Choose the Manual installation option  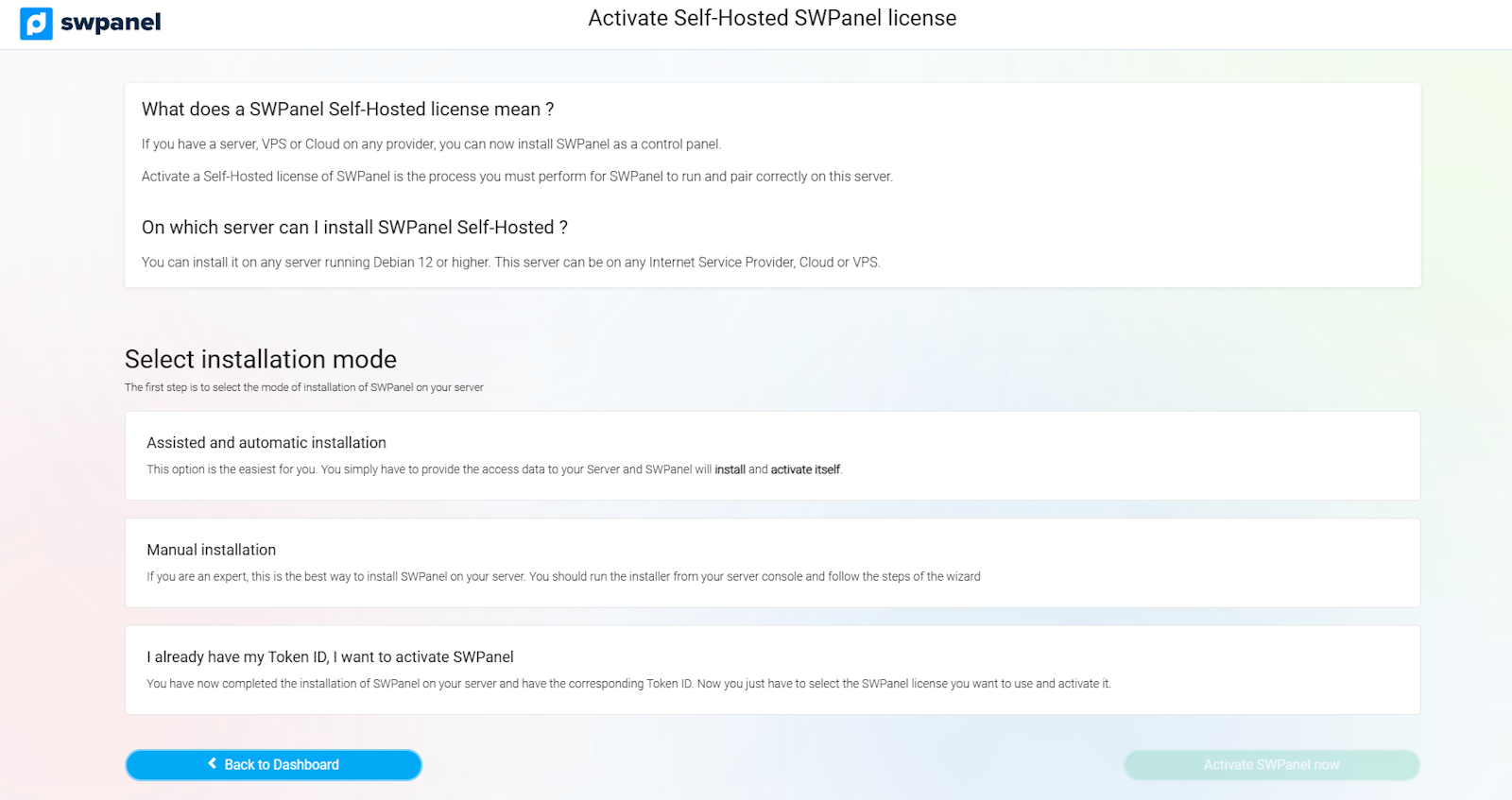pyautogui.click(x=772, y=563)
